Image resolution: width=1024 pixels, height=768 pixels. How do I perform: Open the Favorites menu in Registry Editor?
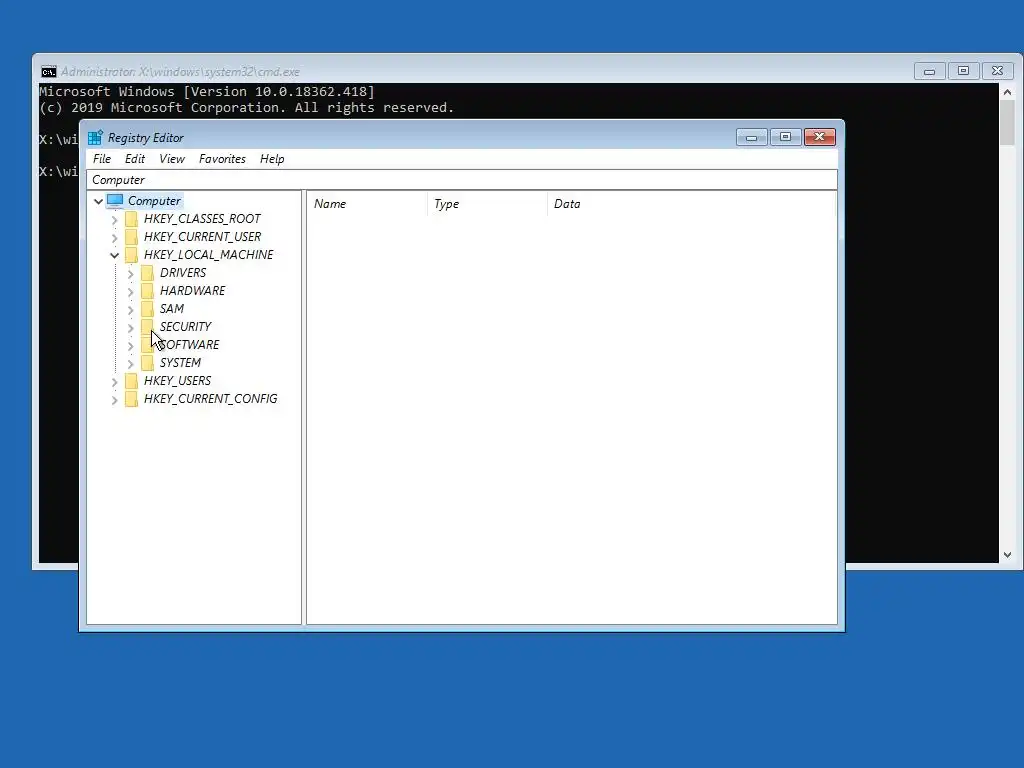[x=222, y=159]
